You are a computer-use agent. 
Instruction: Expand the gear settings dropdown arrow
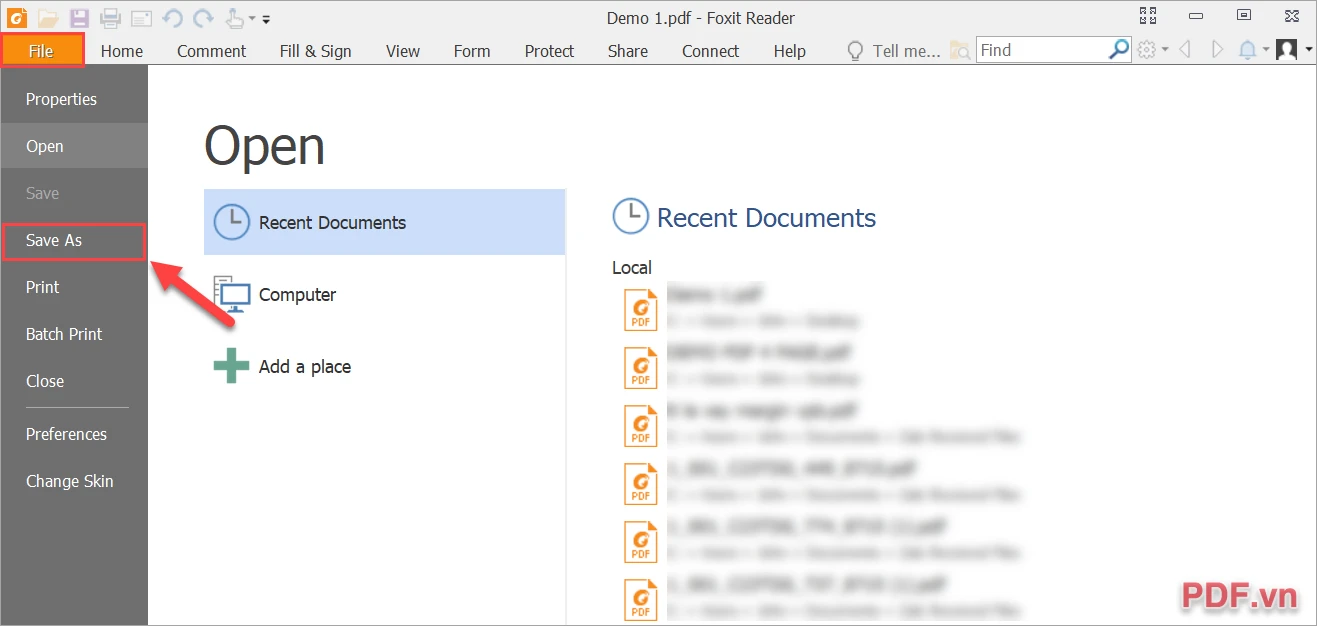[1165, 50]
